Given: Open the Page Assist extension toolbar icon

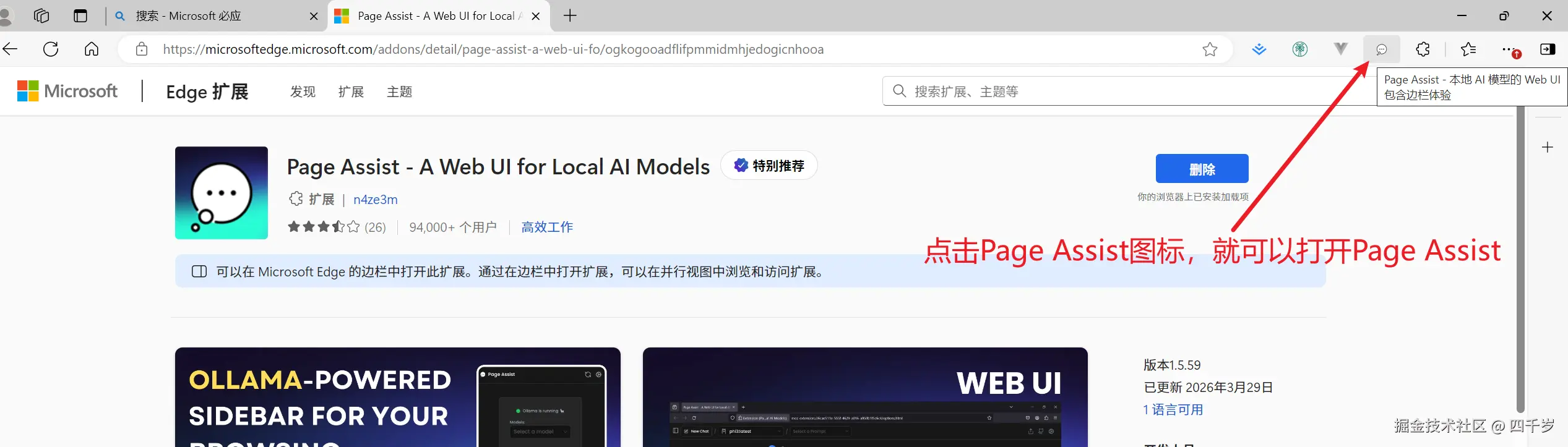Looking at the screenshot, I should pos(1381,49).
